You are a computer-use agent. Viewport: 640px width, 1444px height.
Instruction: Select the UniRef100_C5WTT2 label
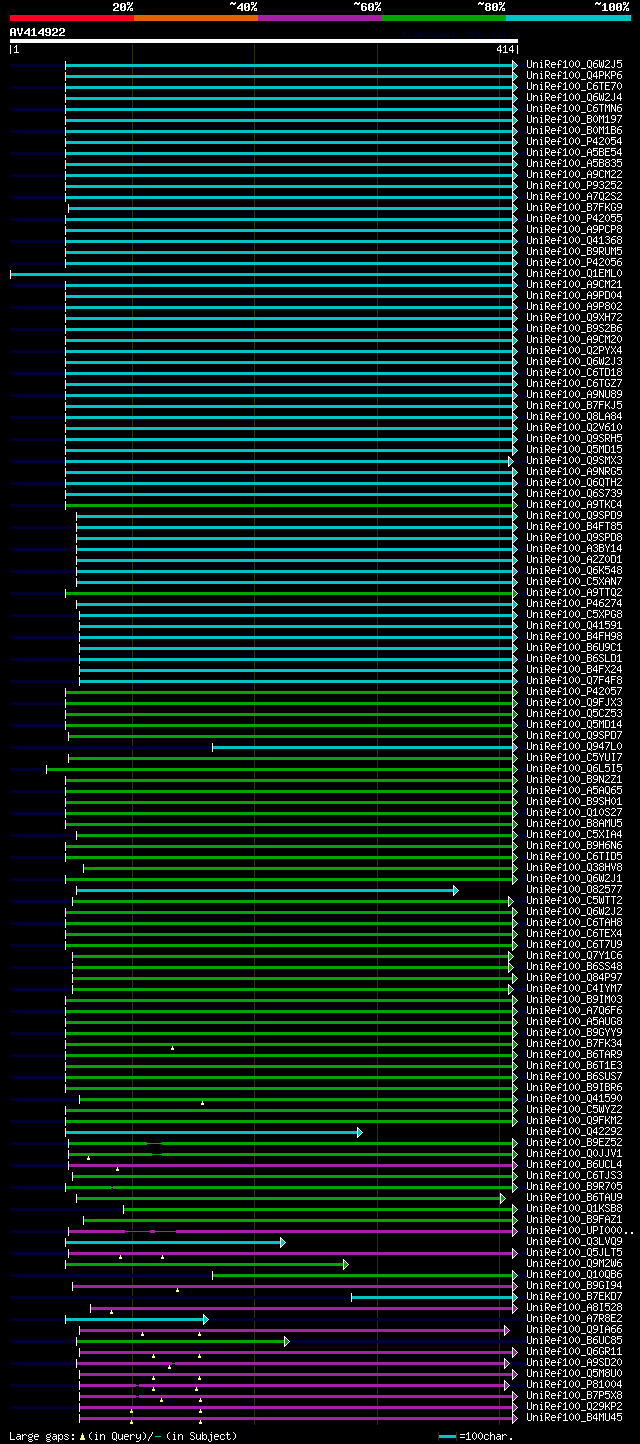(574, 900)
